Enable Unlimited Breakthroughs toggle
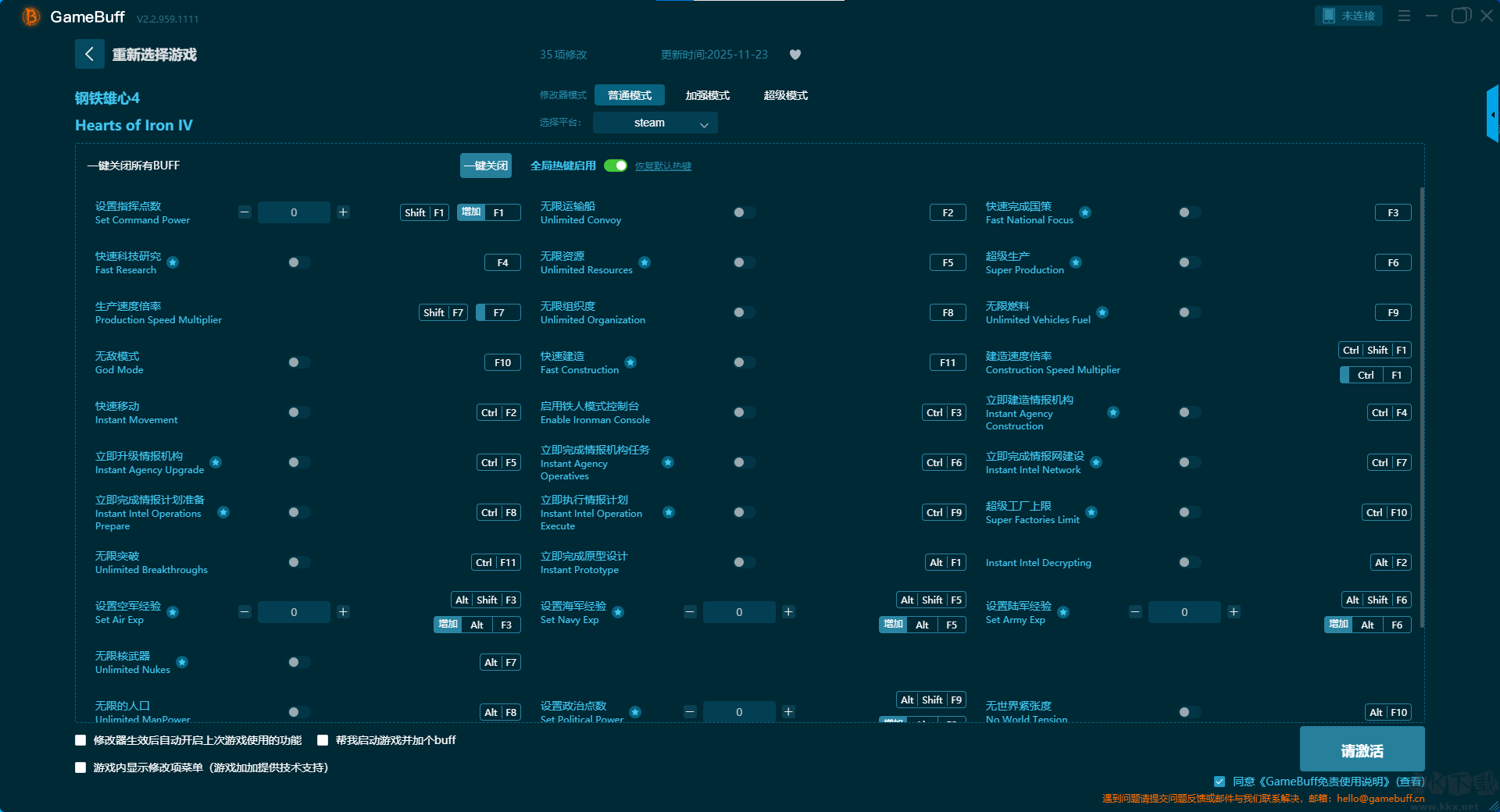Viewport: 1500px width, 812px height. coord(298,562)
